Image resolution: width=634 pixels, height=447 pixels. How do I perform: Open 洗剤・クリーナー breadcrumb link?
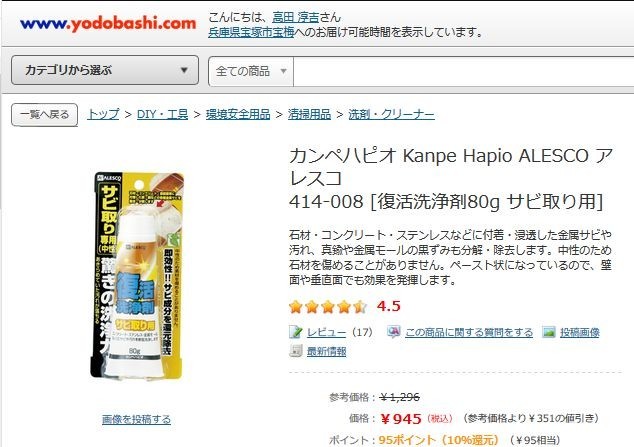[391, 114]
